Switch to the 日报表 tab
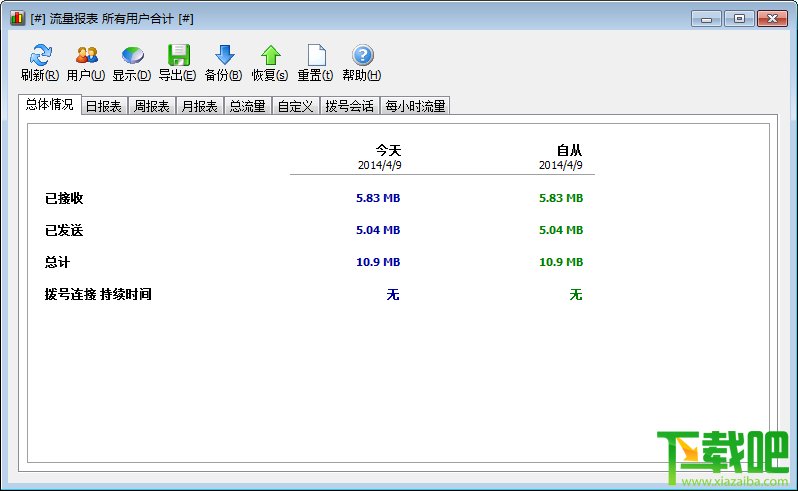 pyautogui.click(x=104, y=106)
